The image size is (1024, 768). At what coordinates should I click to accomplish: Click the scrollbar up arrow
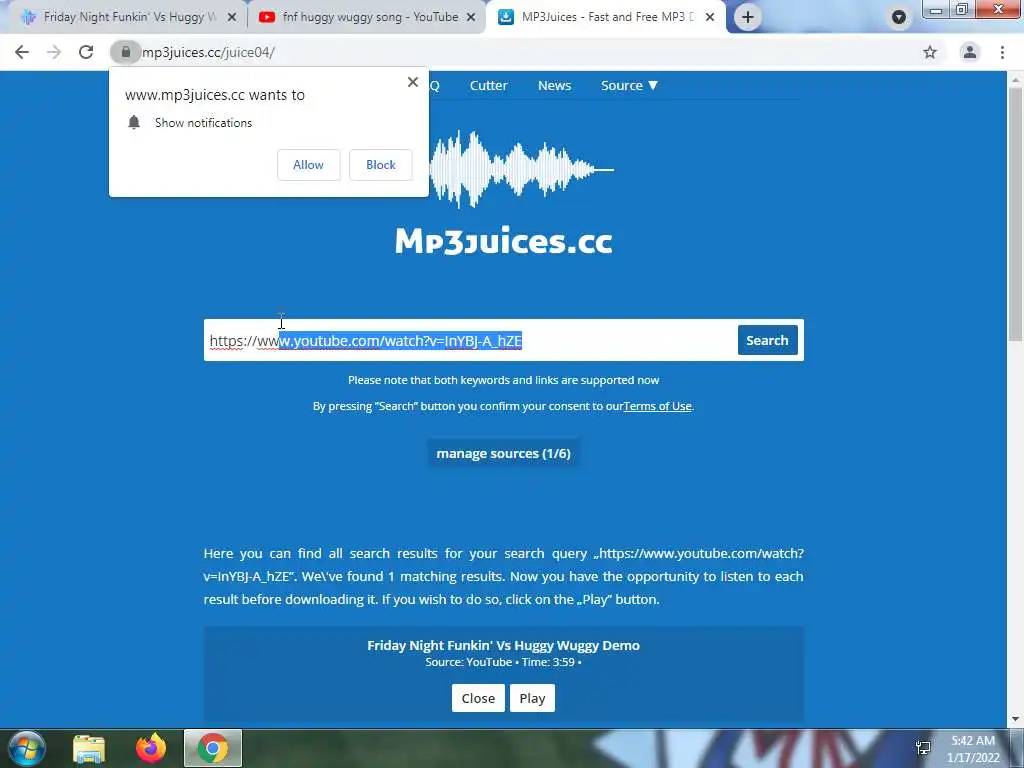click(x=1016, y=80)
